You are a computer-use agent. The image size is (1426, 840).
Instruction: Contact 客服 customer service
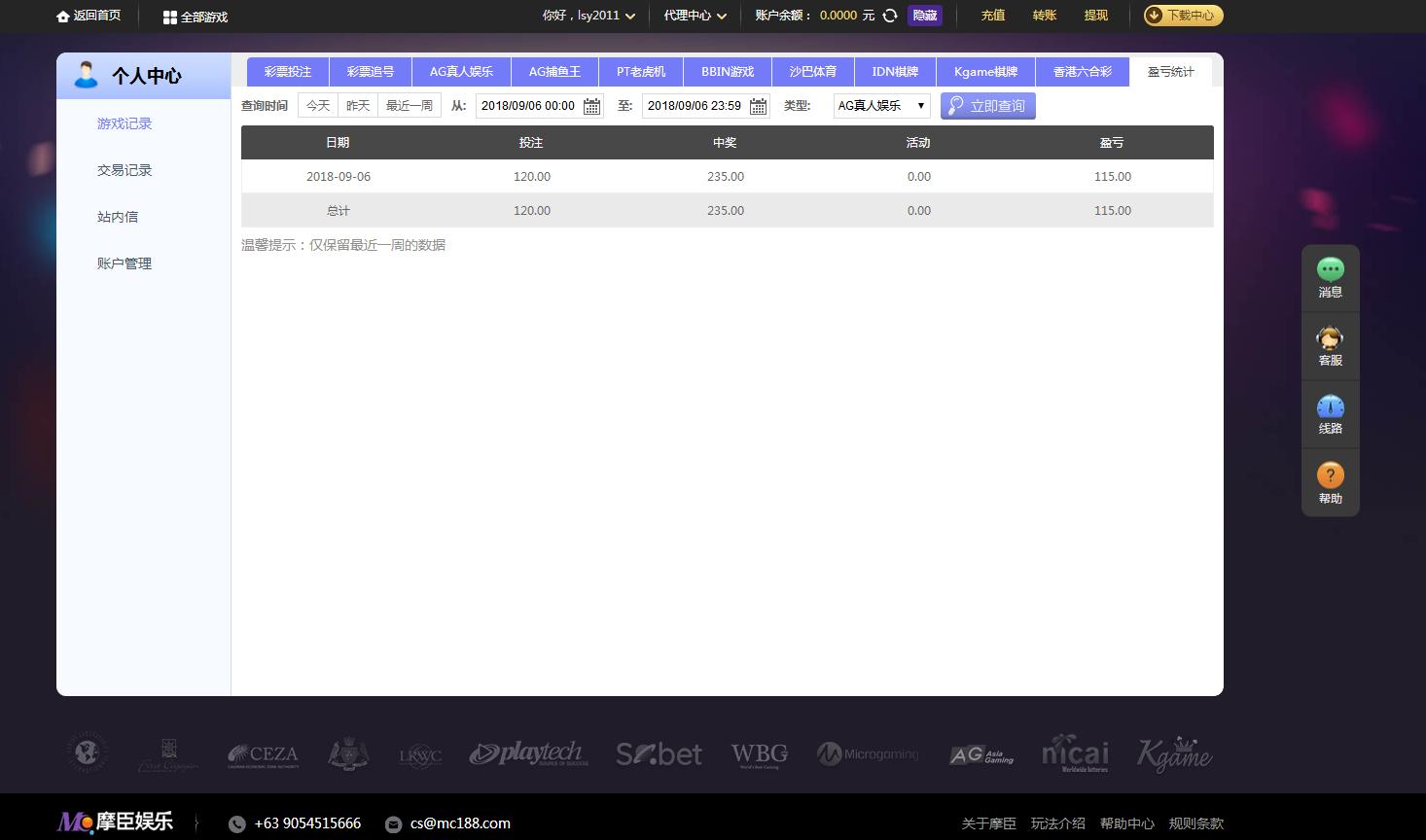coord(1330,345)
